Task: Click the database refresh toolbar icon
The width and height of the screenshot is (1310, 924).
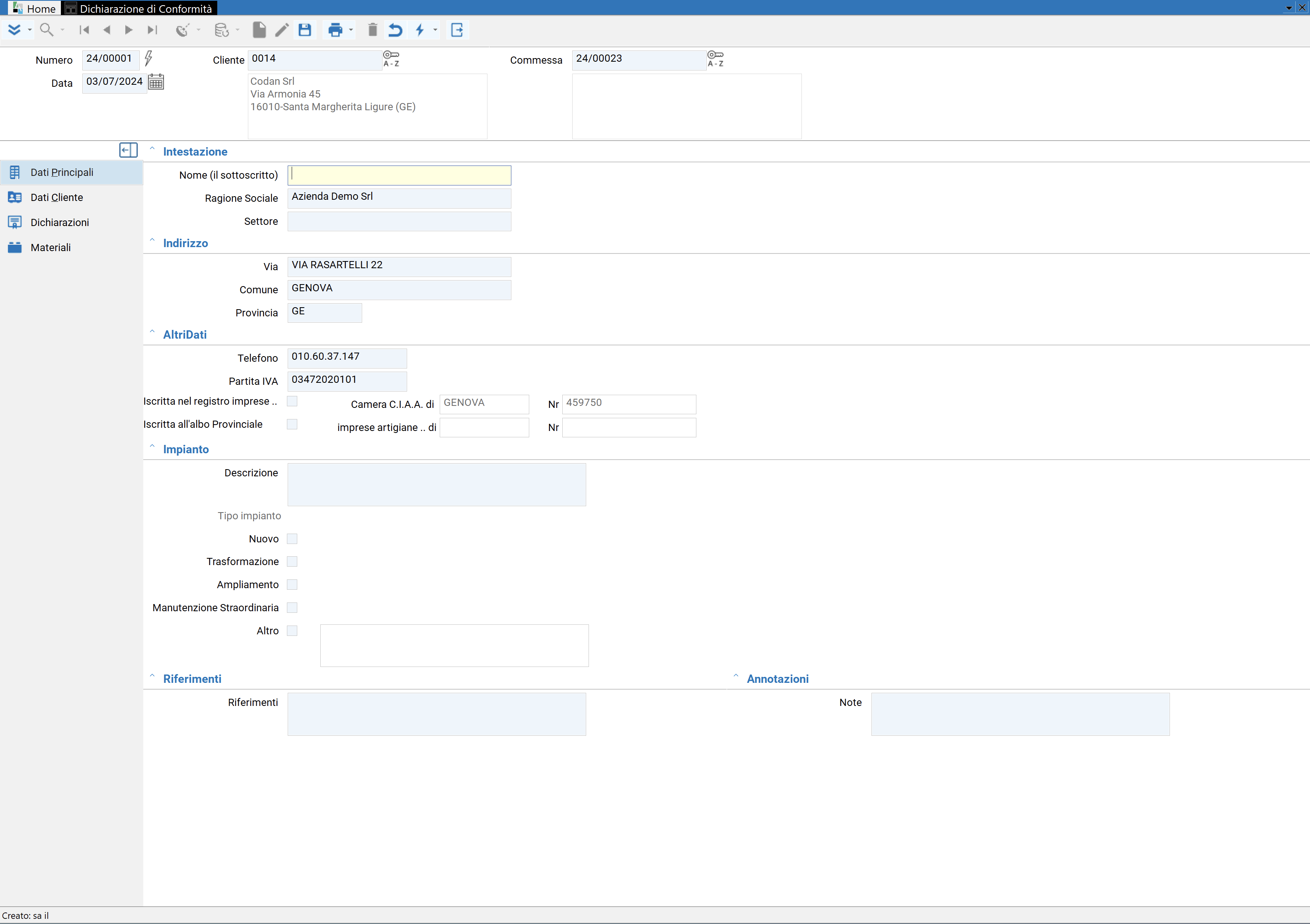Action: pyautogui.click(x=221, y=30)
